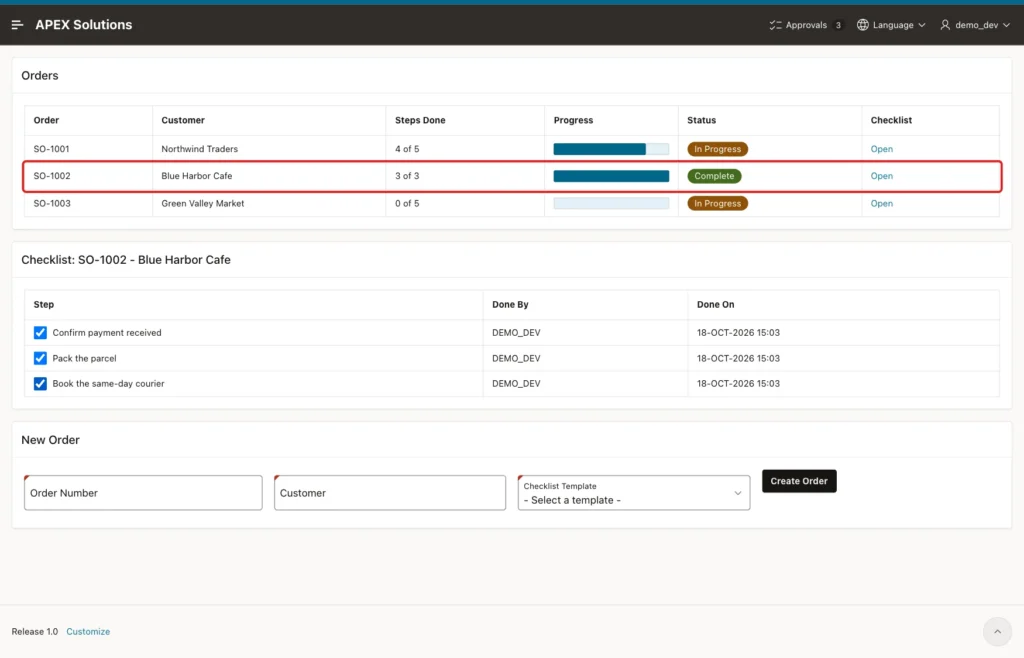
Task: Focus the Customer input field
Action: click(x=390, y=493)
